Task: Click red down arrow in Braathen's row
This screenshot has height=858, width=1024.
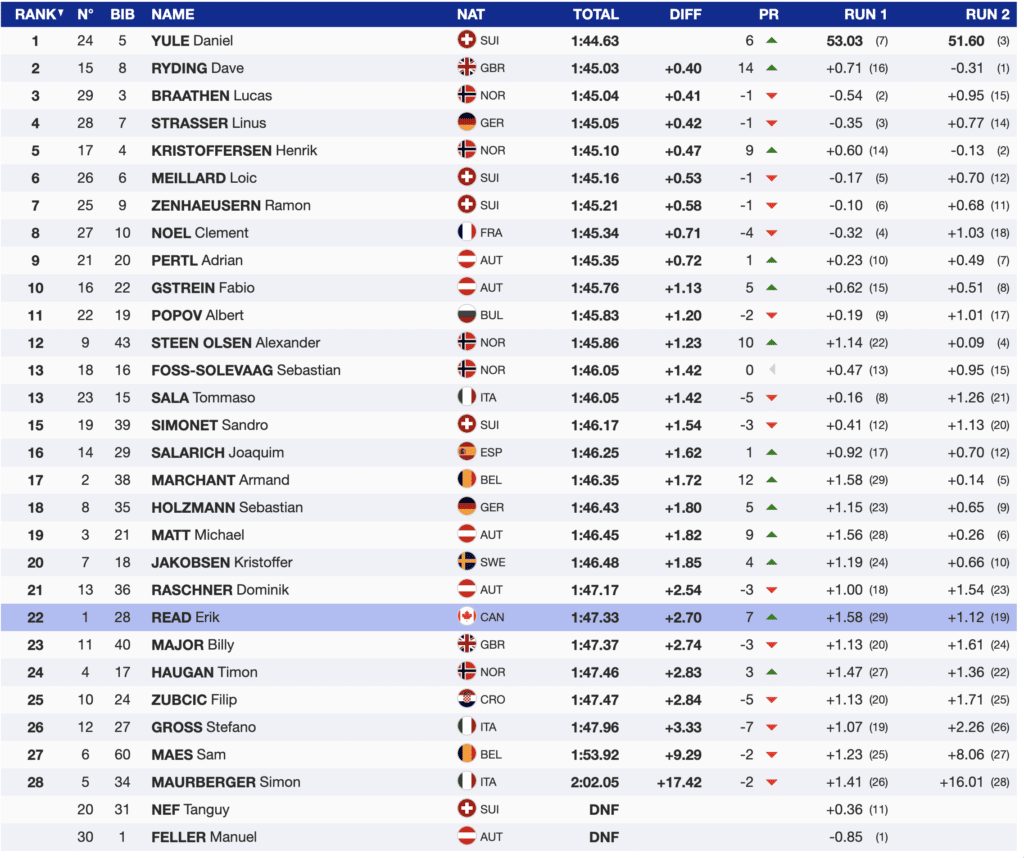Action: tap(771, 96)
